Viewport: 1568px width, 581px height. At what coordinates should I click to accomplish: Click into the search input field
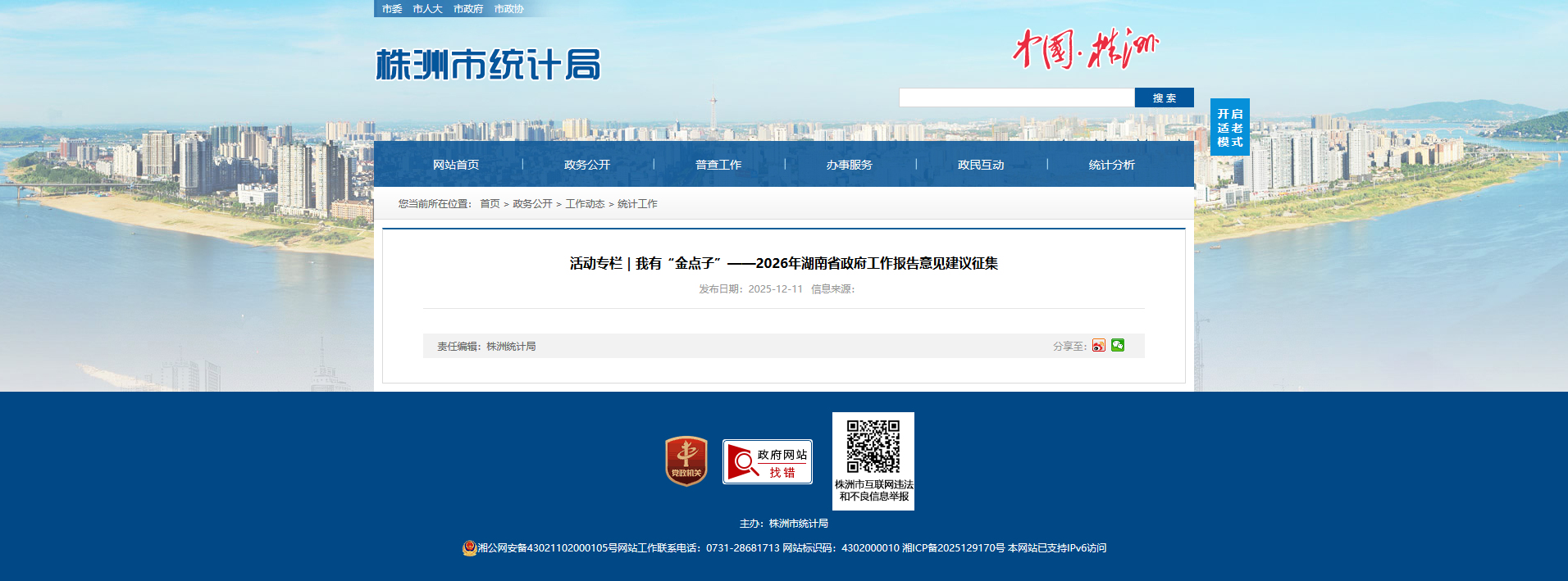[x=1016, y=98]
